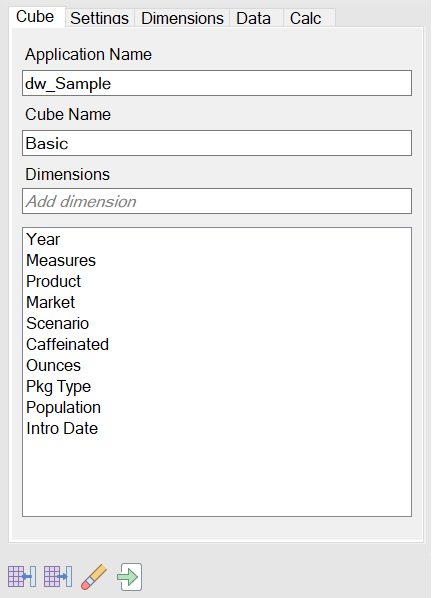Click the grid icon with right-pointing arrow

pyautogui.click(x=58, y=577)
